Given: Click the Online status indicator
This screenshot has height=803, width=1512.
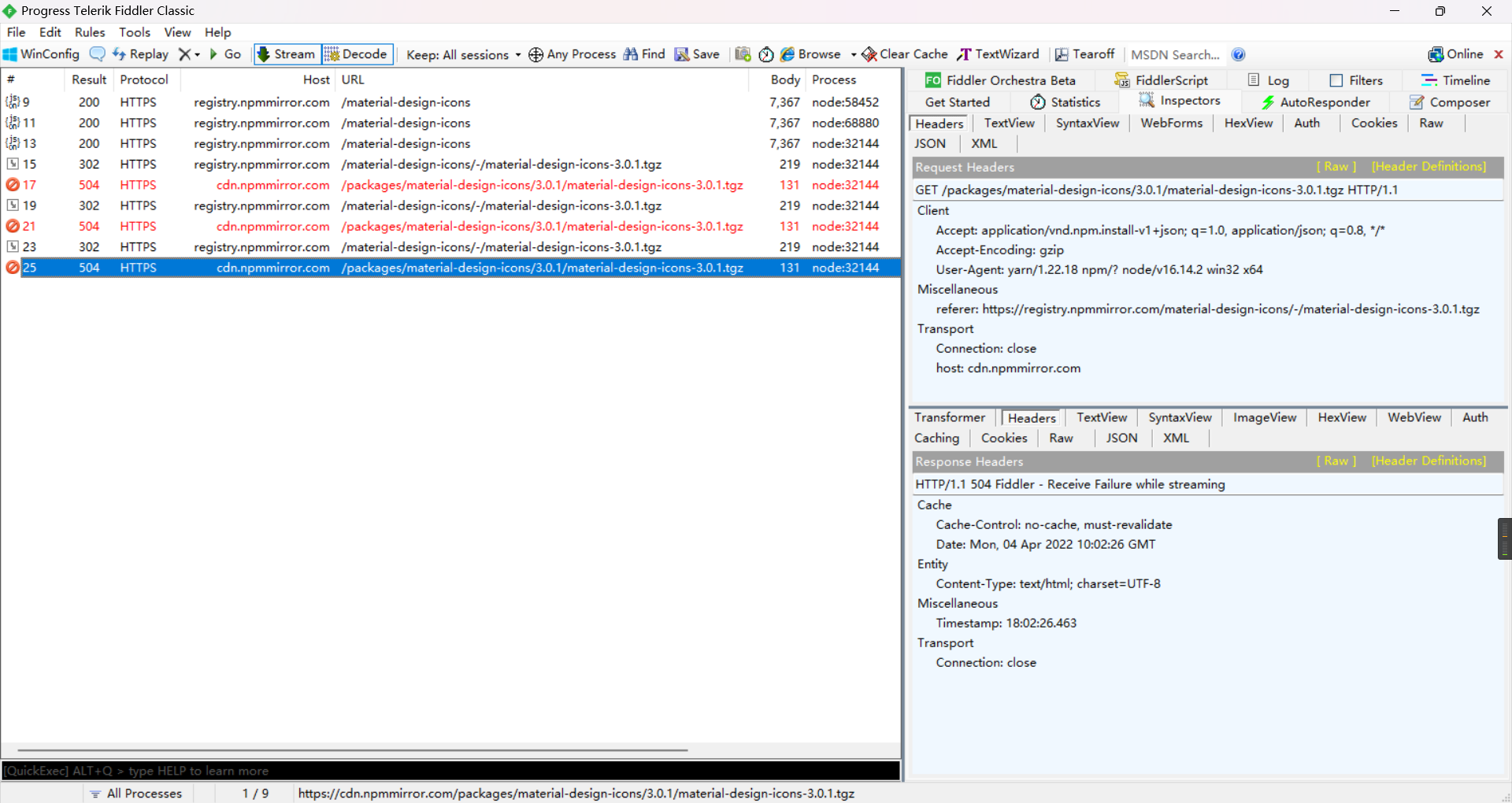Looking at the screenshot, I should [x=1456, y=54].
